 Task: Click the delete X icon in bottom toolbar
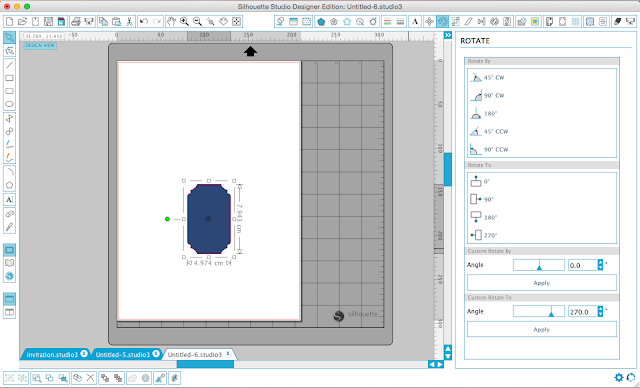(91, 378)
